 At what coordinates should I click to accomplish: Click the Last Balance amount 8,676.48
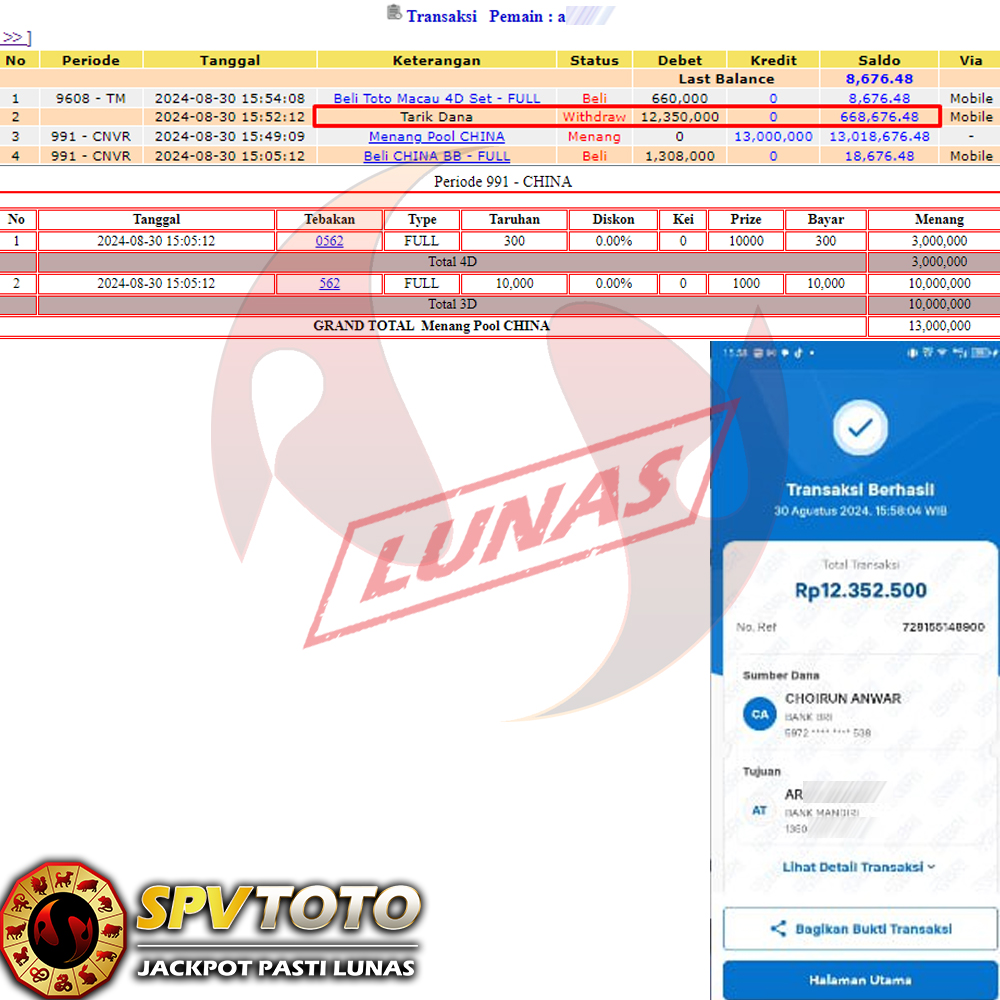[x=879, y=79]
